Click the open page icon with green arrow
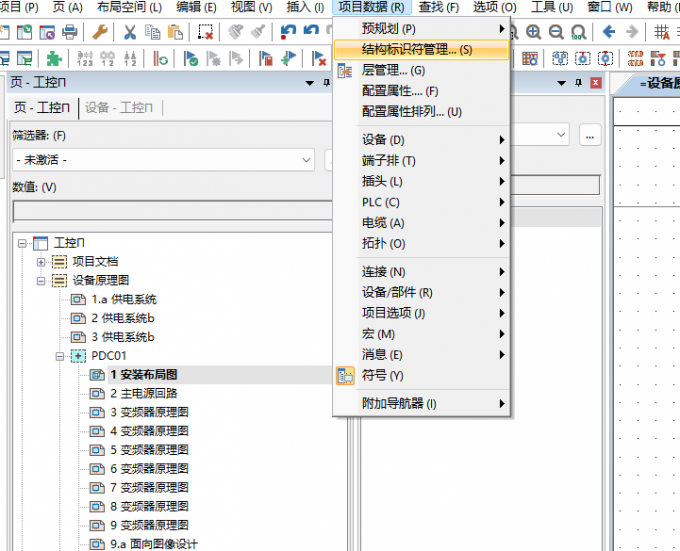This screenshot has width=680, height=551. 24,32
